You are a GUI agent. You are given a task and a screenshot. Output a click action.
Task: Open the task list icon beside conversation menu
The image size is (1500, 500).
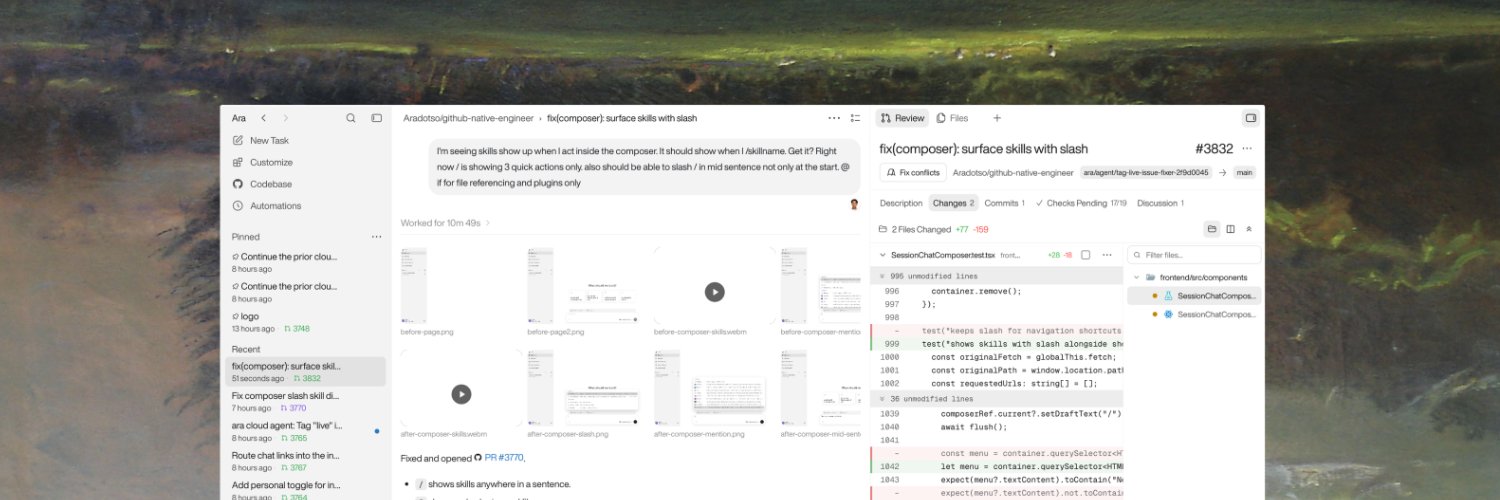(x=855, y=118)
